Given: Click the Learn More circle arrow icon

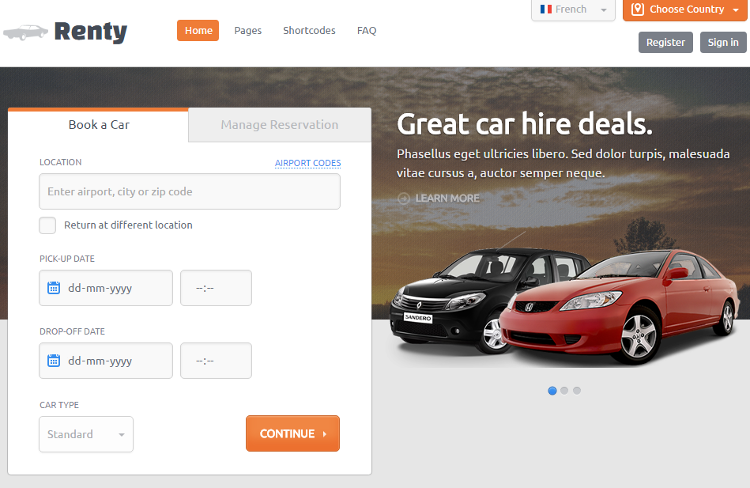Looking at the screenshot, I should (404, 198).
